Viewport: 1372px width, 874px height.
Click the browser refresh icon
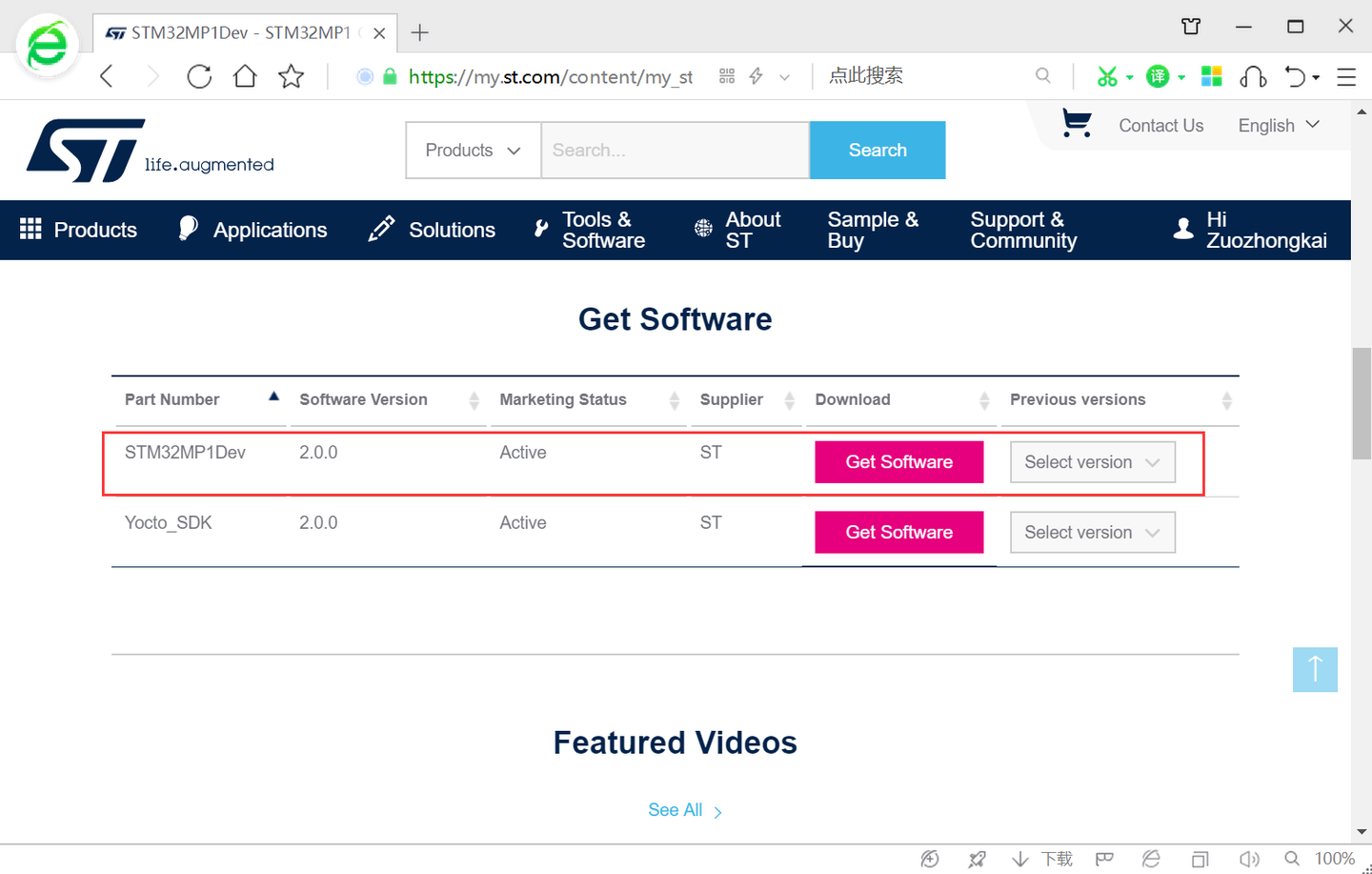(x=199, y=76)
